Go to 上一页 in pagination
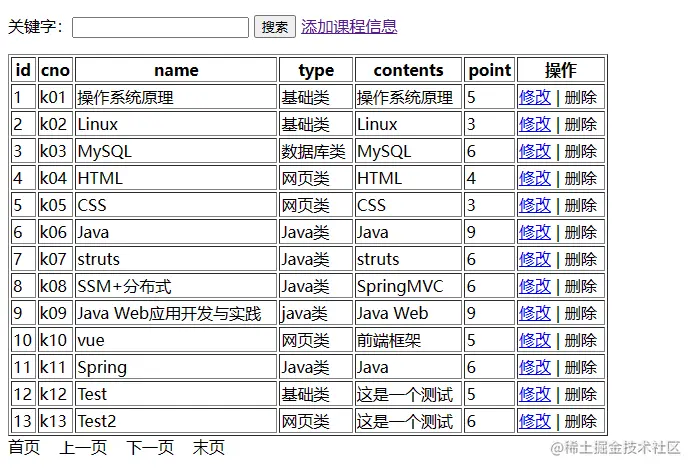The width and height of the screenshot is (695, 470). [x=83, y=447]
